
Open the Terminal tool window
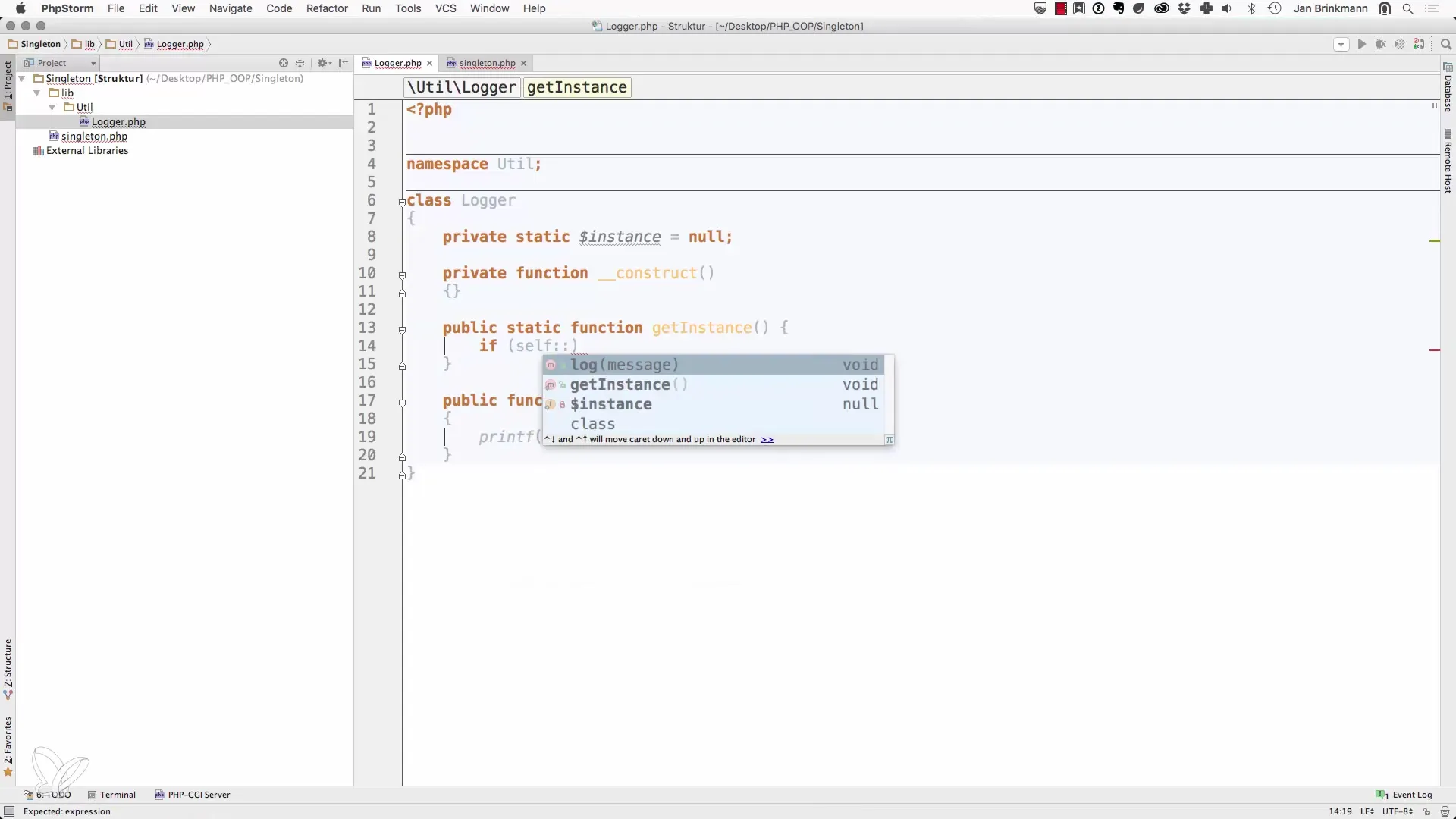(111, 795)
